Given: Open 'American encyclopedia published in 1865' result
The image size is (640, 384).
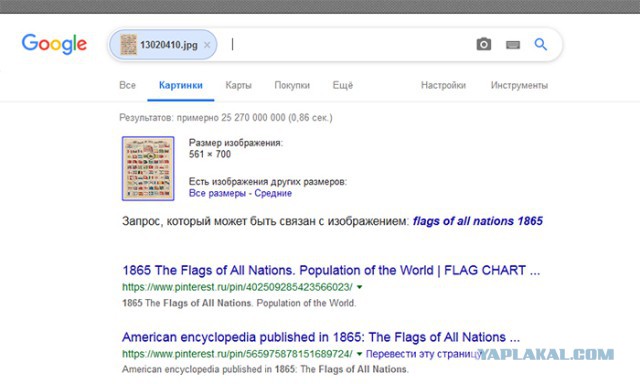Looking at the screenshot, I should 321,337.
